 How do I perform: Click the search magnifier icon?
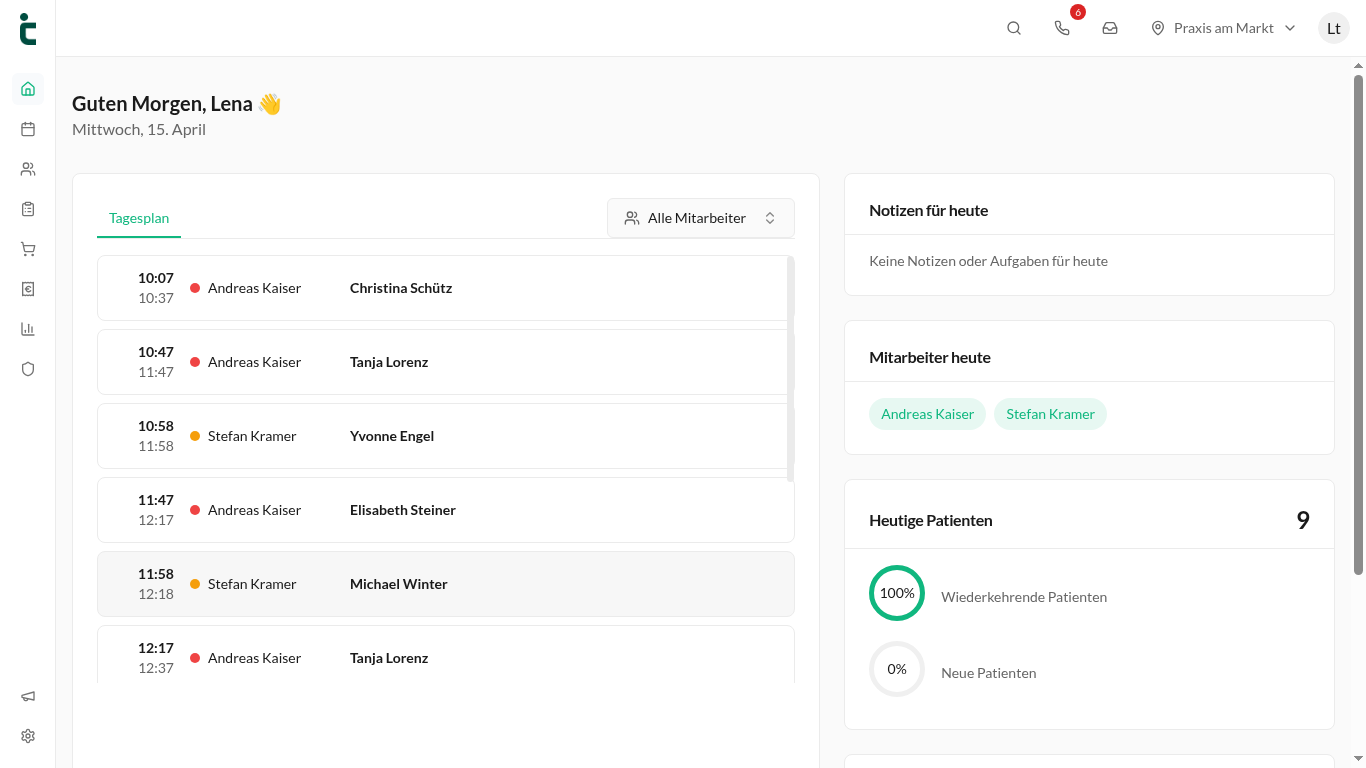(1014, 28)
